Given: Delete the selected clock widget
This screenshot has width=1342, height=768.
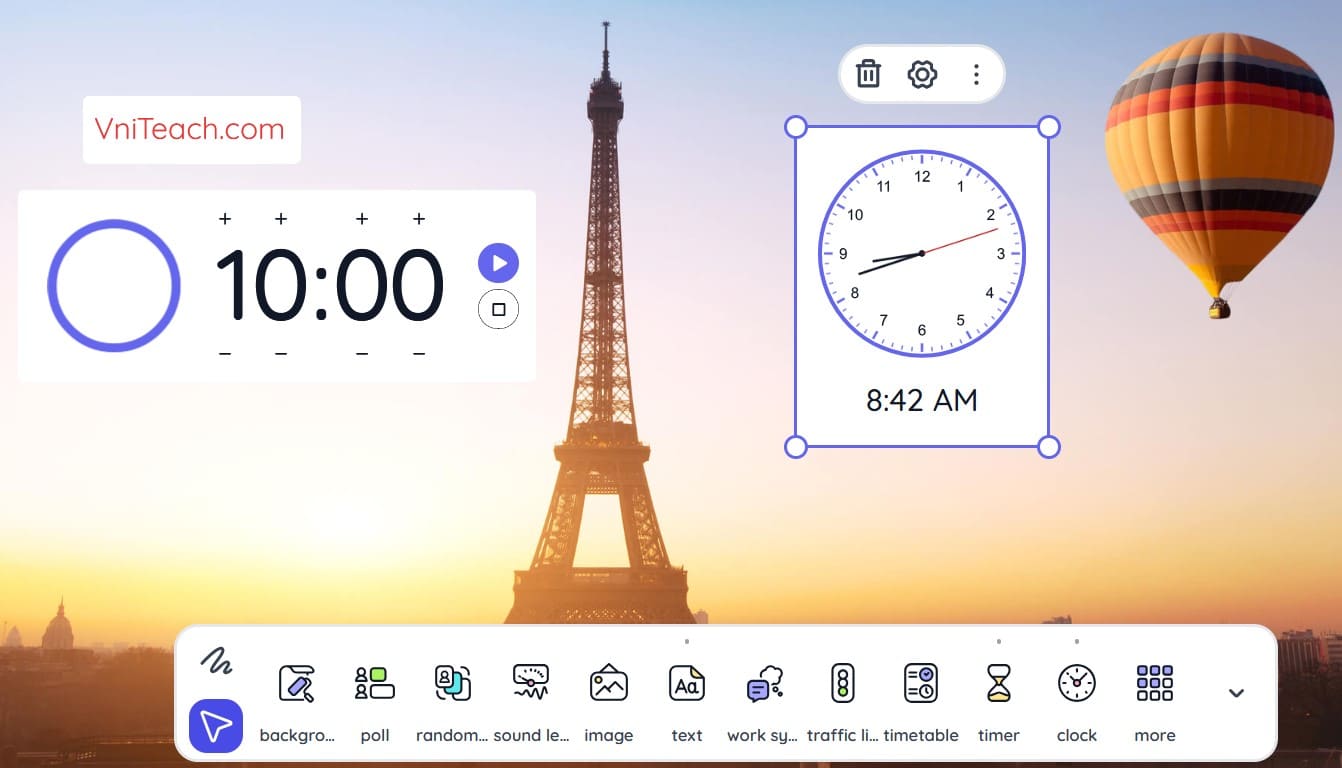Looking at the screenshot, I should [868, 74].
